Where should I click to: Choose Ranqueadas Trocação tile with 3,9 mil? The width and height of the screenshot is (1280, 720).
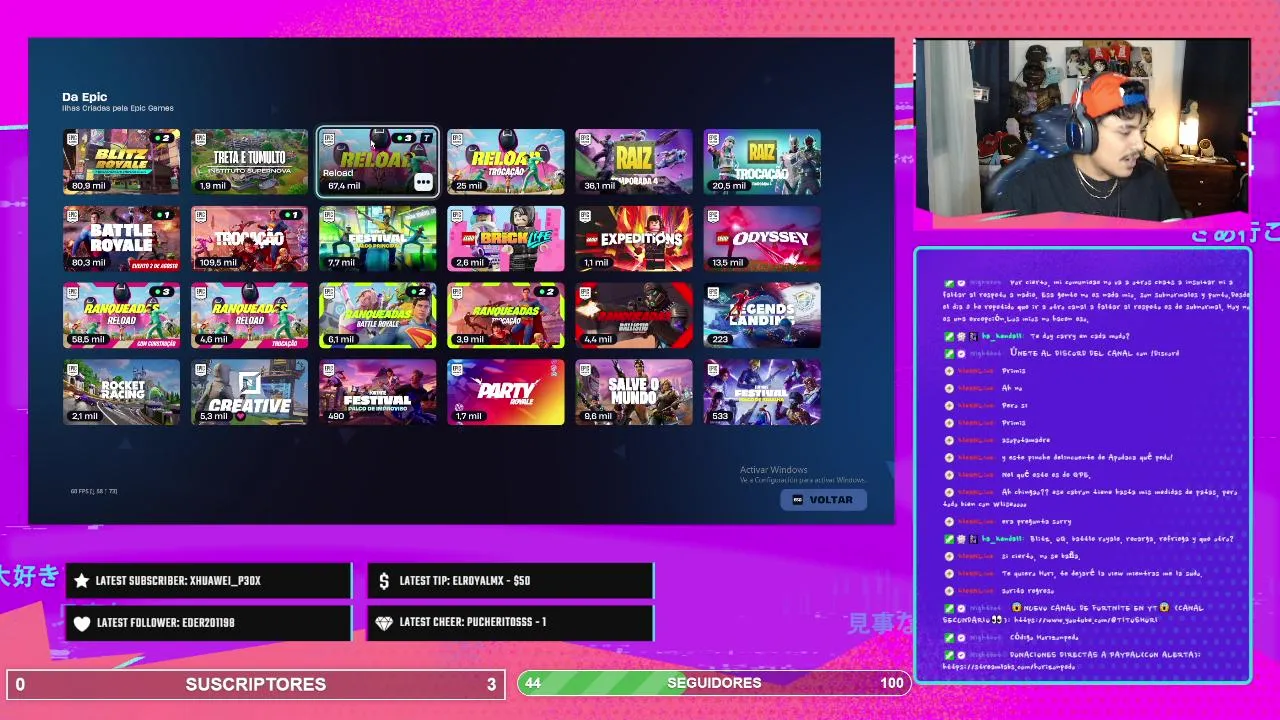pyautogui.click(x=505, y=315)
